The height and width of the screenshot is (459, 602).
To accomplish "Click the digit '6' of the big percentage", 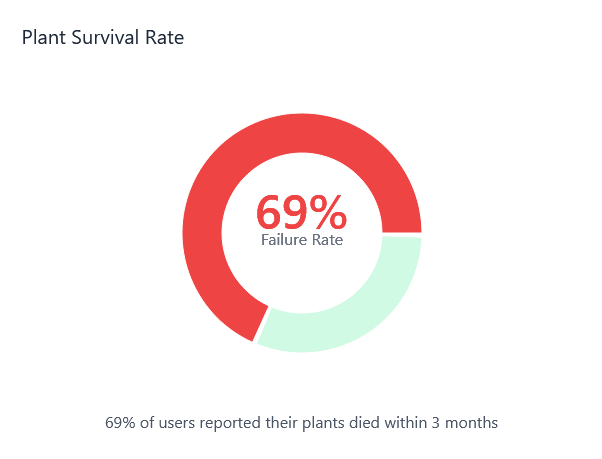I will (x=269, y=212).
